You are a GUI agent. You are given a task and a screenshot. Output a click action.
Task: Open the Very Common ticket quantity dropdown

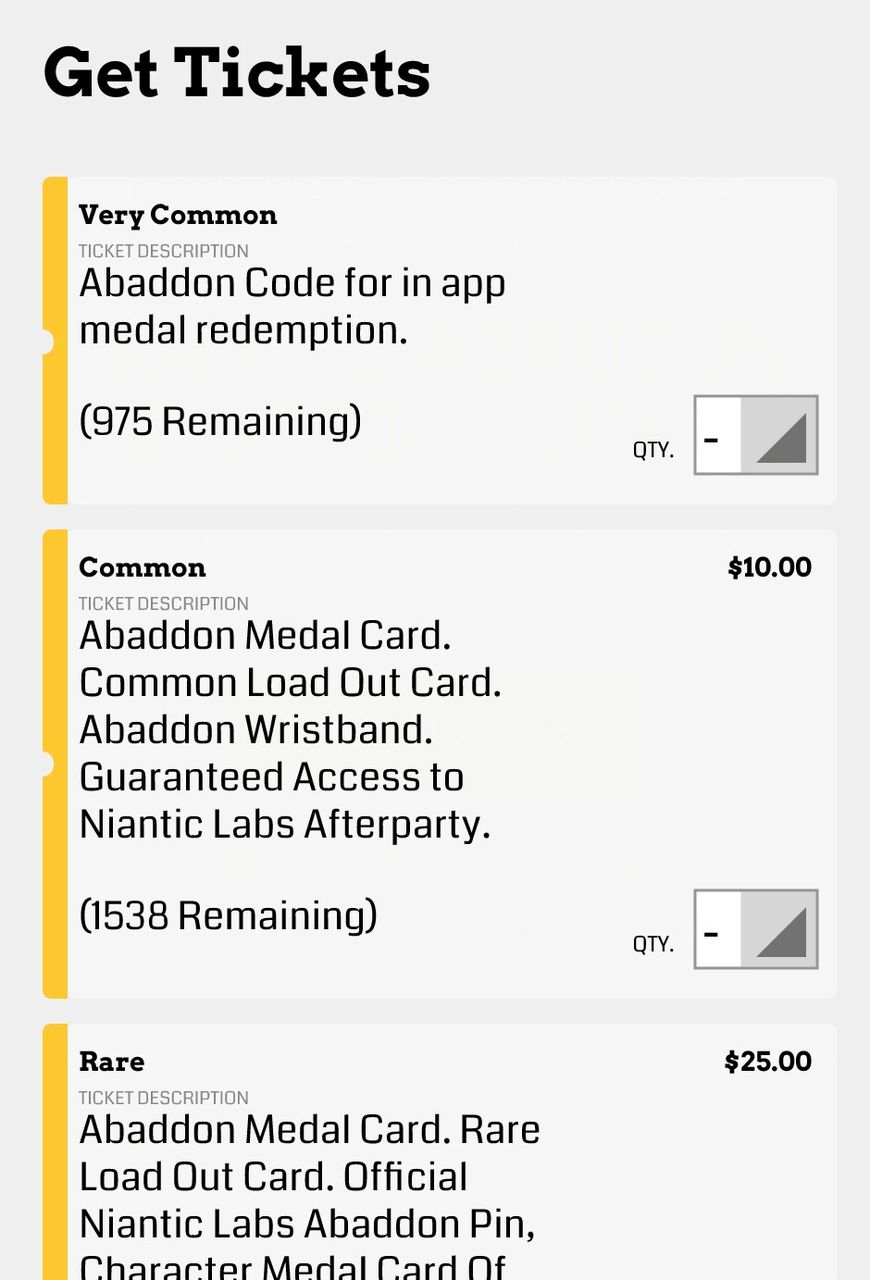tap(755, 435)
